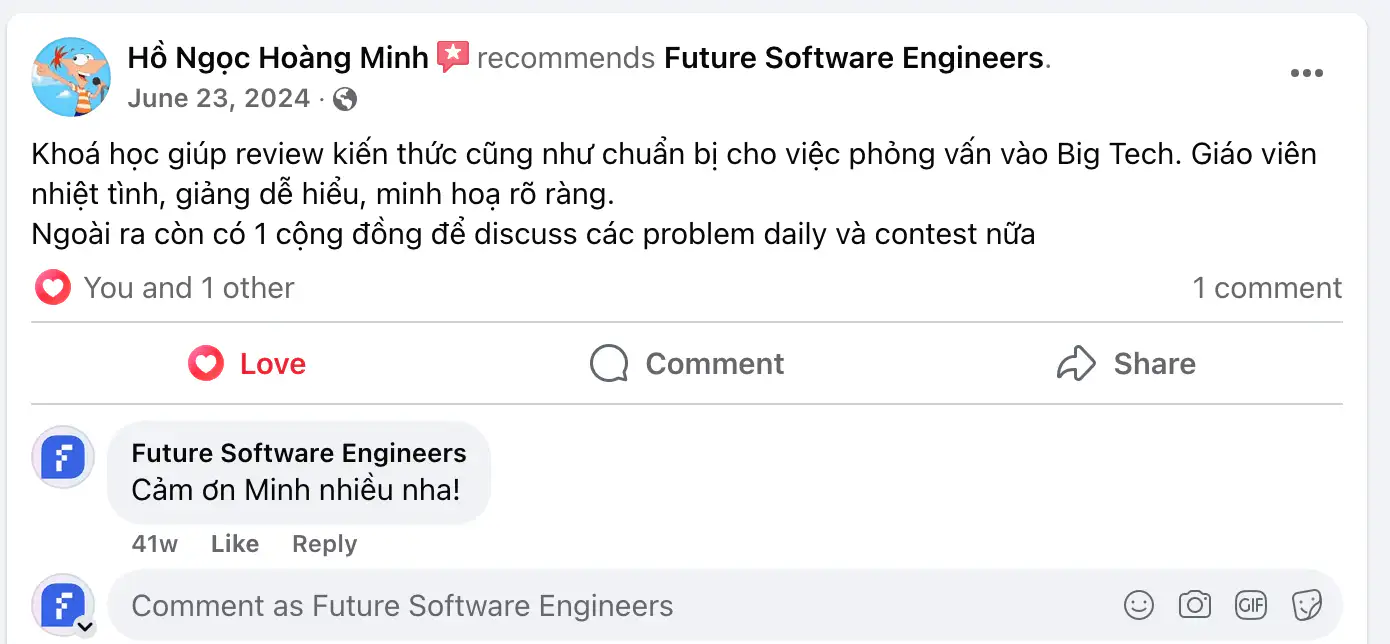1390x644 pixels.
Task: Toggle the Love reaction on the post
Action: pos(247,364)
